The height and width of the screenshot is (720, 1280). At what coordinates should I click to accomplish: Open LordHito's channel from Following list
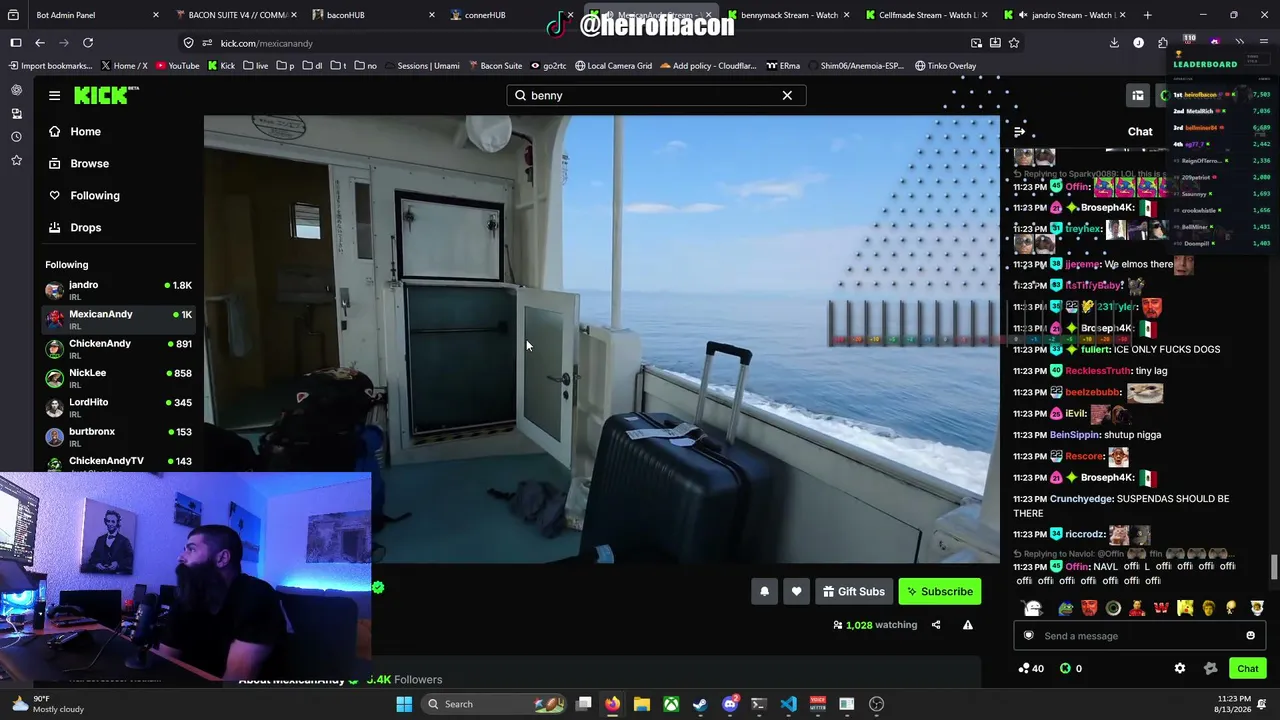tap(118, 407)
